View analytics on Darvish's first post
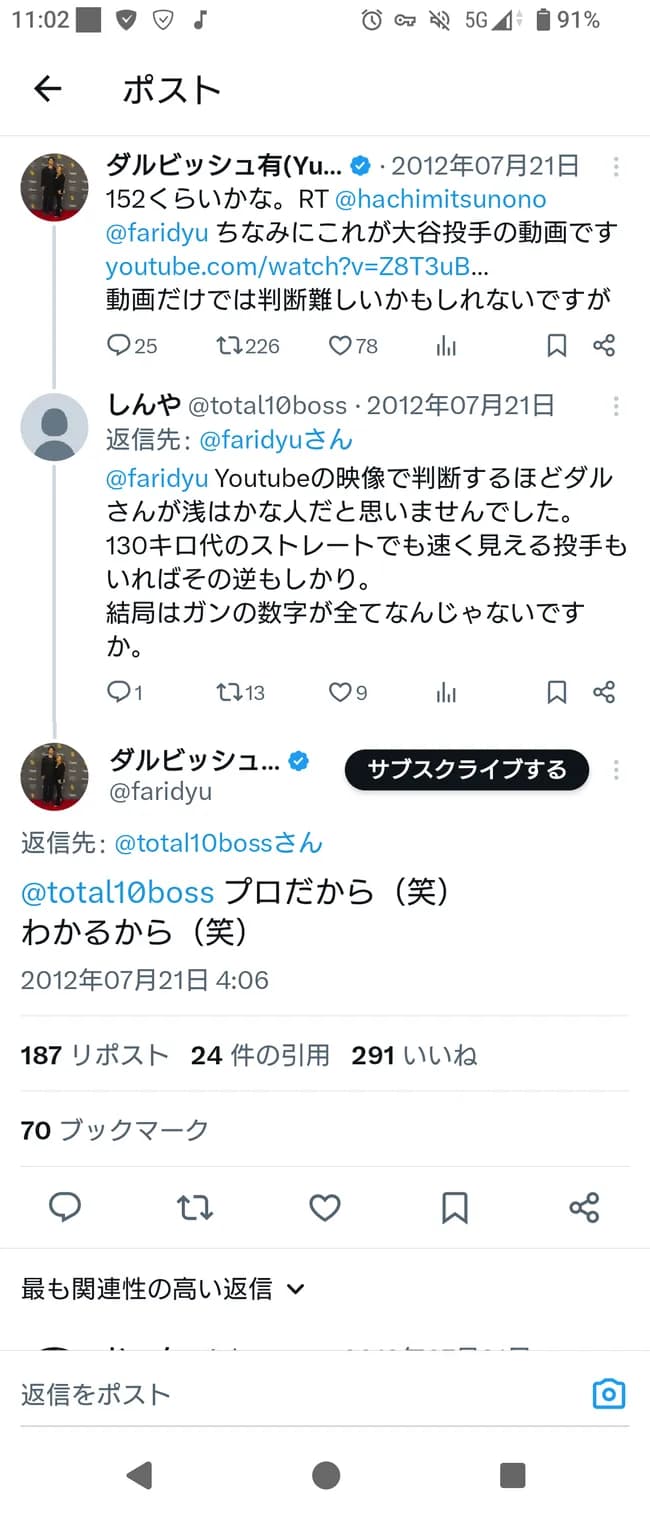650x1517 pixels. tap(446, 346)
